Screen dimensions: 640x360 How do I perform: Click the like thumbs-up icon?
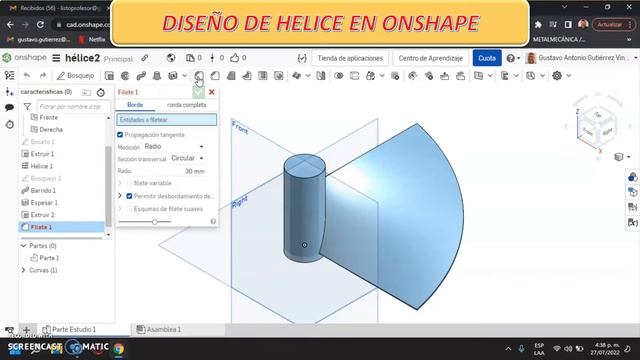click(234, 58)
